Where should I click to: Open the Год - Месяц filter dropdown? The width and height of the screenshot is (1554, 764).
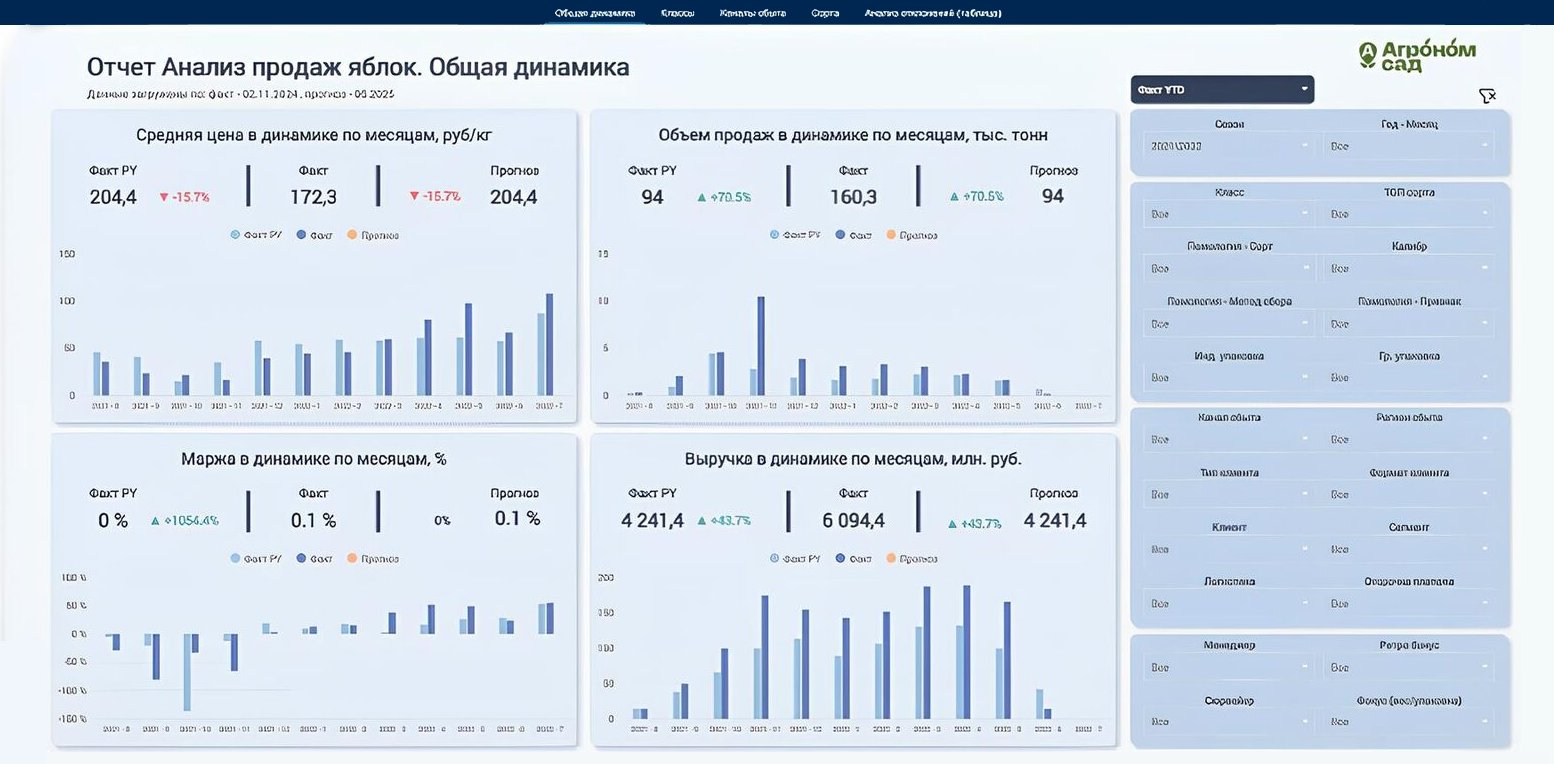coord(1408,146)
